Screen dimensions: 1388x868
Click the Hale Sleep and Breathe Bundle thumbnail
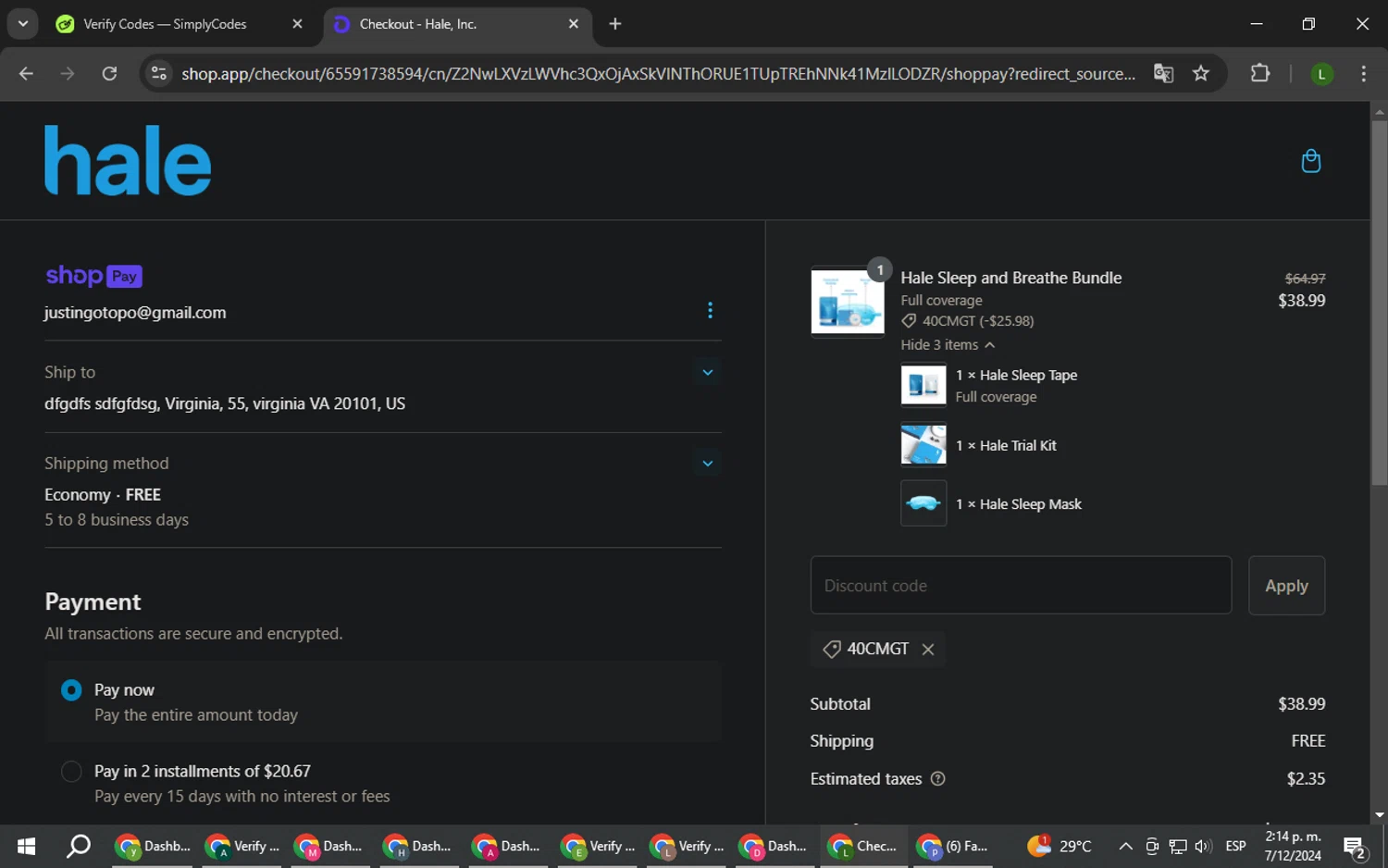tap(848, 302)
